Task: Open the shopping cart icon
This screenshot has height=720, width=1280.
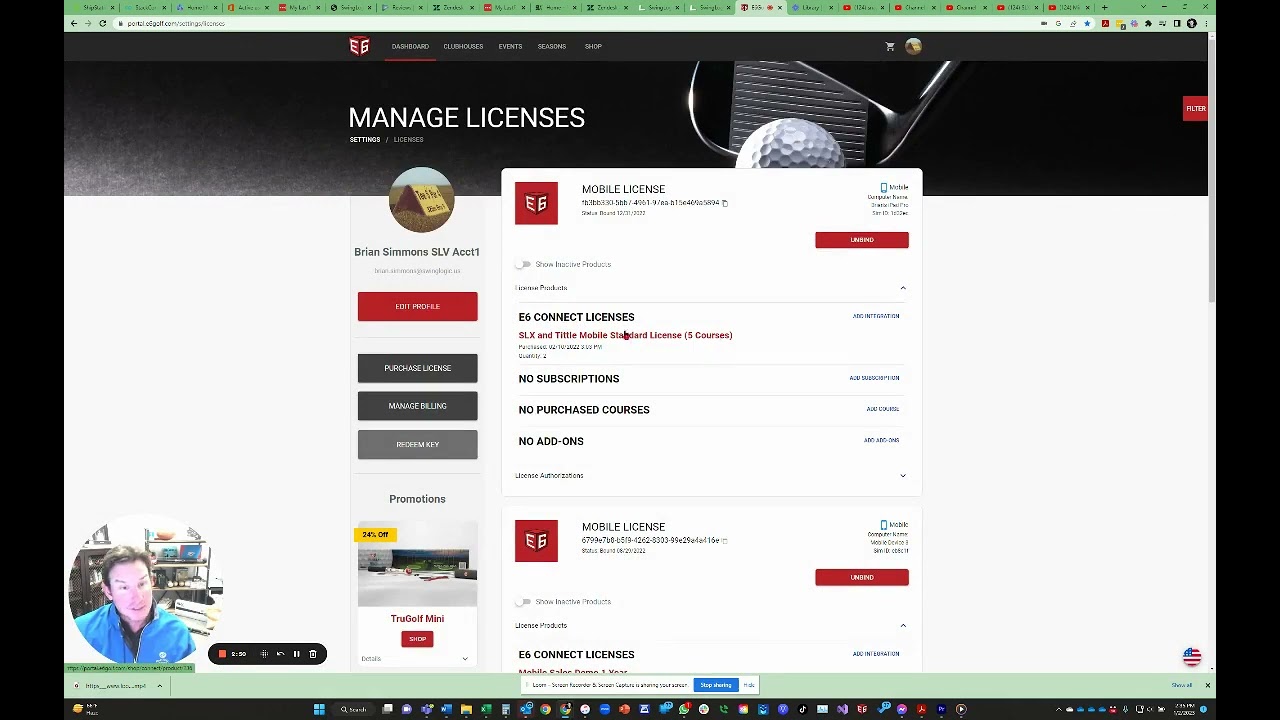Action: (x=890, y=46)
